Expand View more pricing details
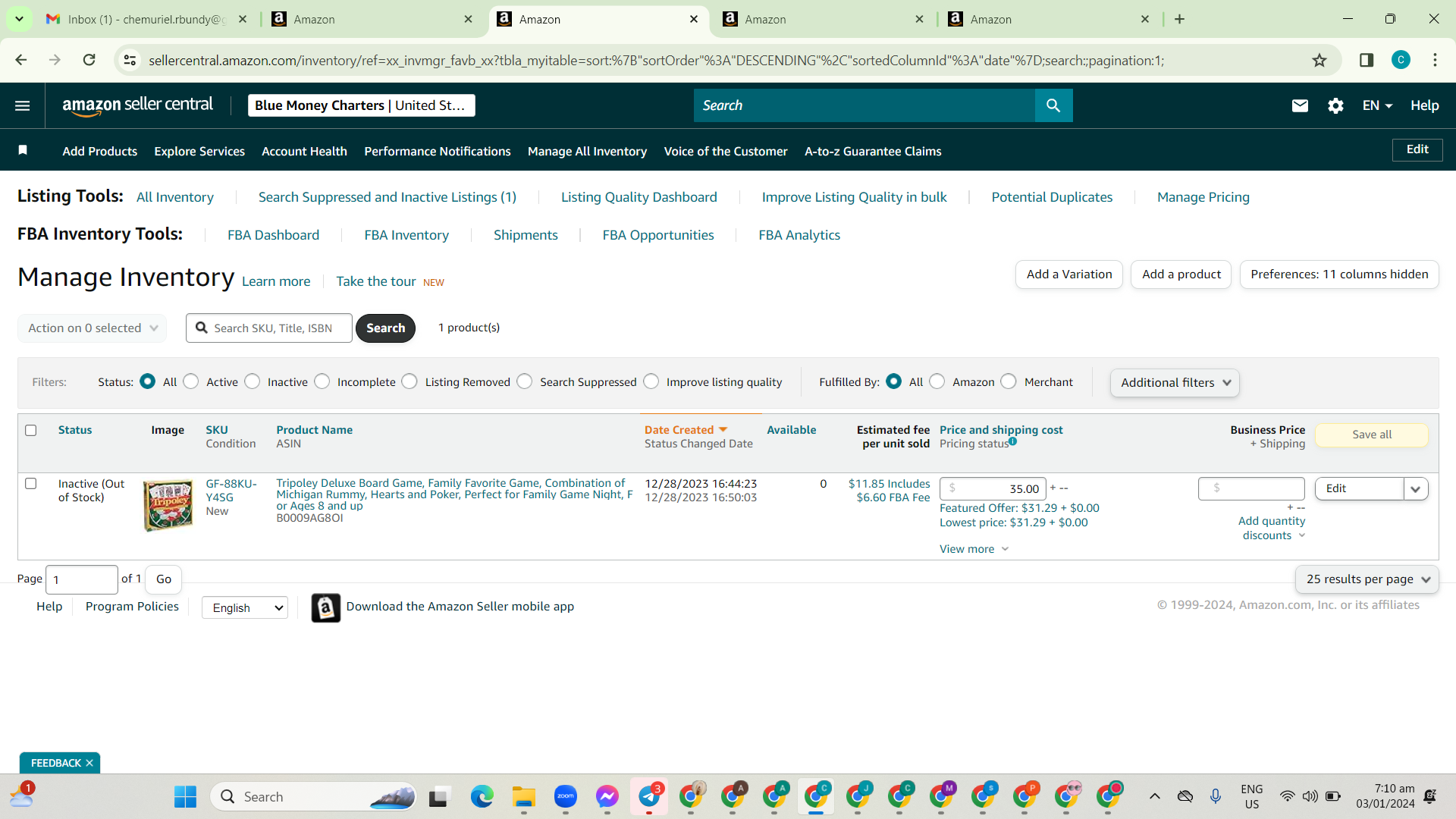This screenshot has width=1456, height=819. click(974, 549)
